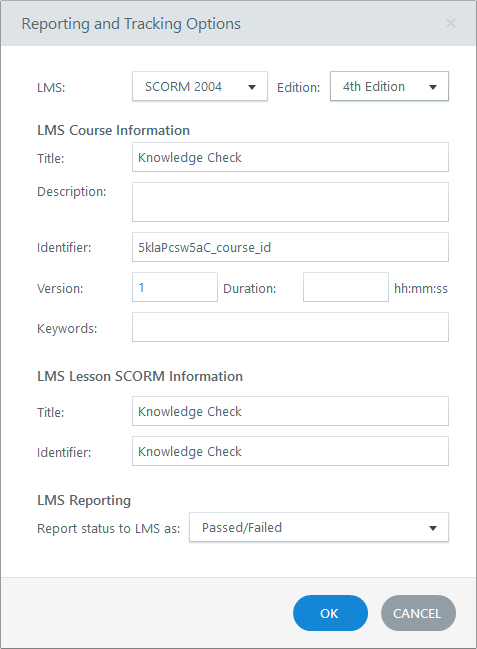Open the LMS dropdown showing SCORM 2004
This screenshot has height=649, width=477.
200,87
